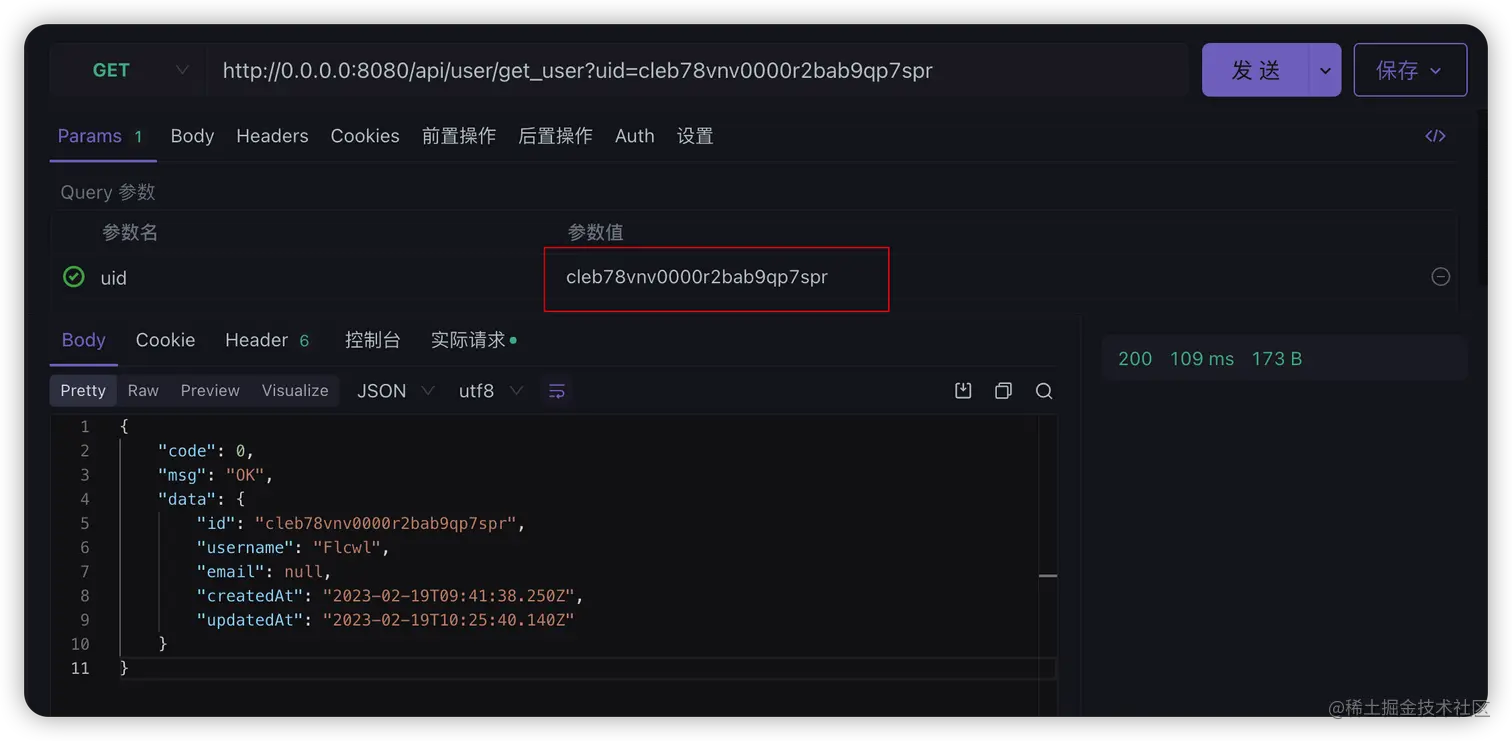Download the response body to file
The height and width of the screenshot is (741, 1512).
(963, 391)
